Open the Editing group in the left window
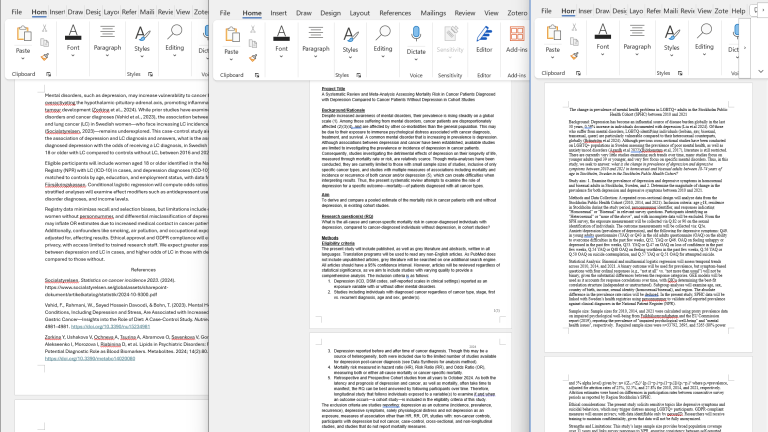 point(174,41)
